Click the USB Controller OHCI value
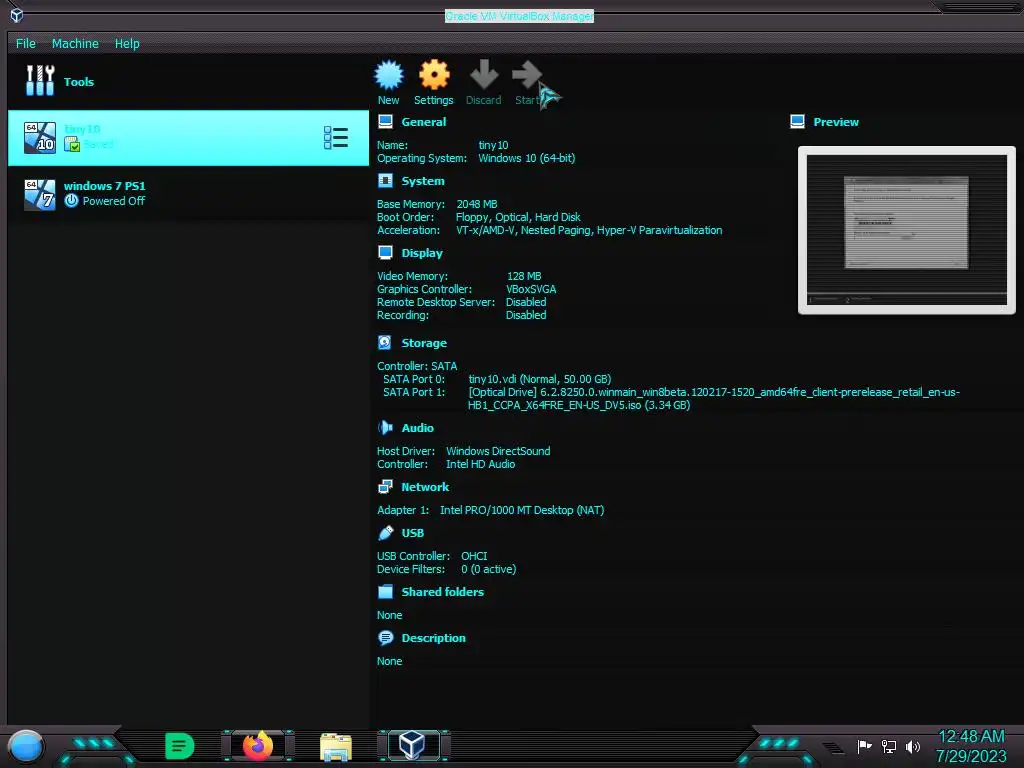Image resolution: width=1024 pixels, height=768 pixels. point(474,556)
